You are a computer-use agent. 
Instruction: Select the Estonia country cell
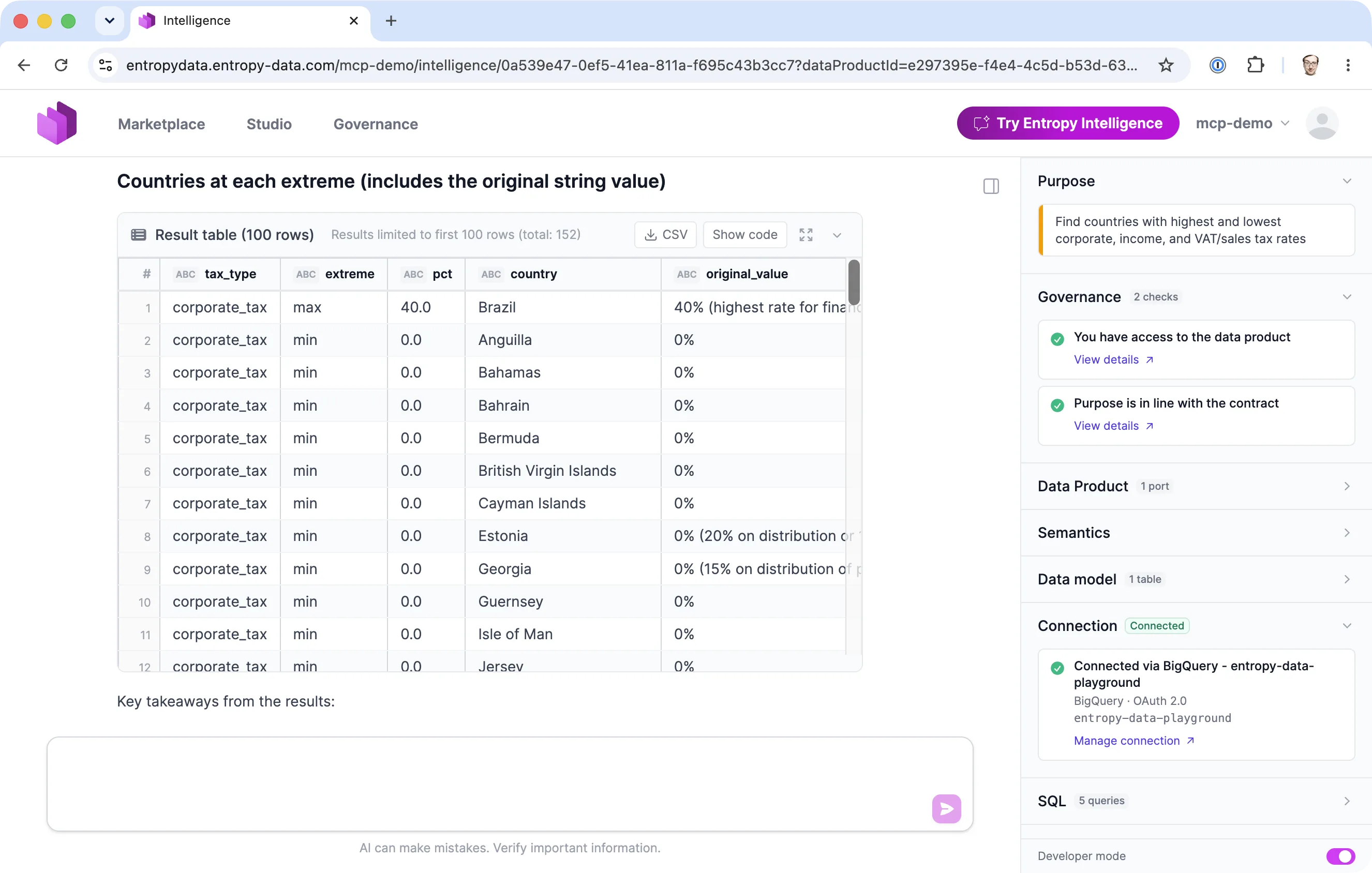pyautogui.click(x=563, y=536)
